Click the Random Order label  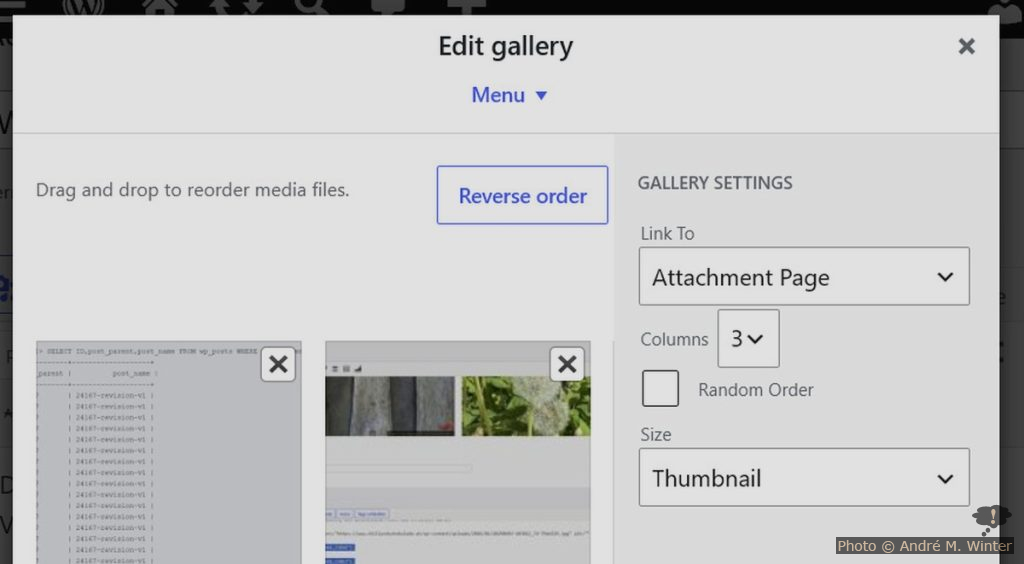(756, 390)
